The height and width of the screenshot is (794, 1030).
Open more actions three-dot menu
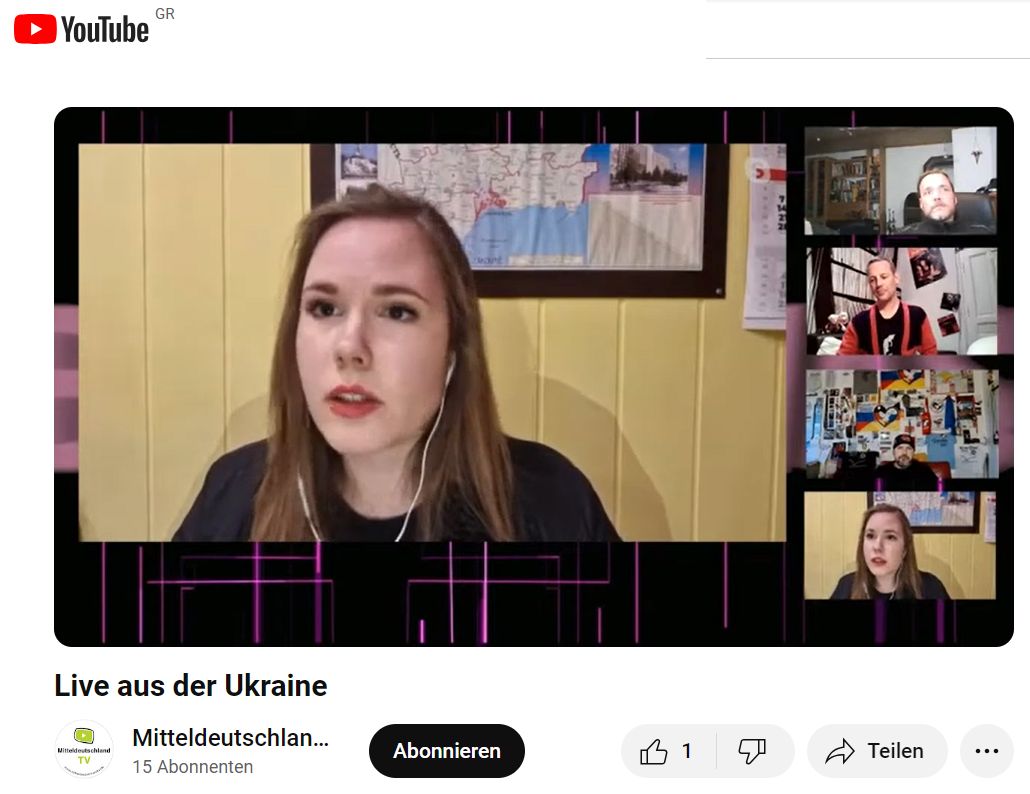(x=986, y=751)
